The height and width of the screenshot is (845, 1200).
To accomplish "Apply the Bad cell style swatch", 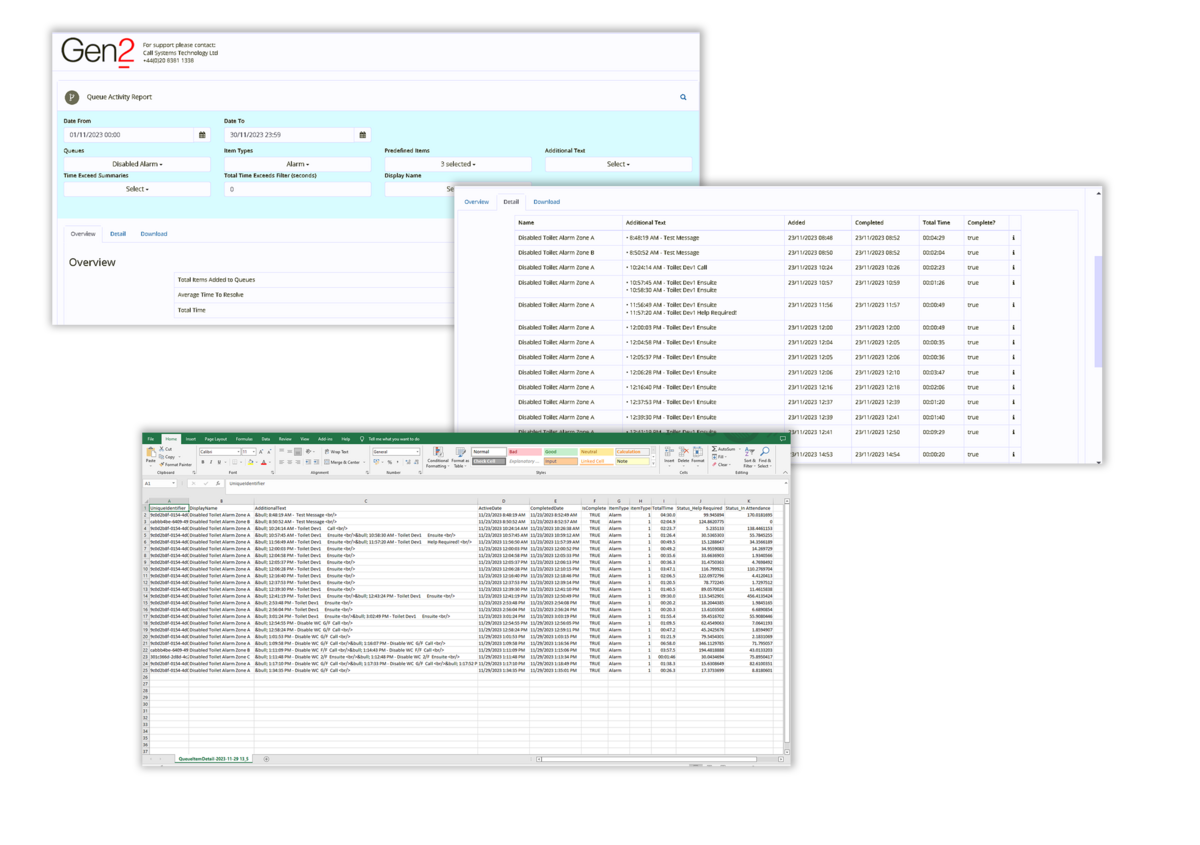I will coord(524,452).
